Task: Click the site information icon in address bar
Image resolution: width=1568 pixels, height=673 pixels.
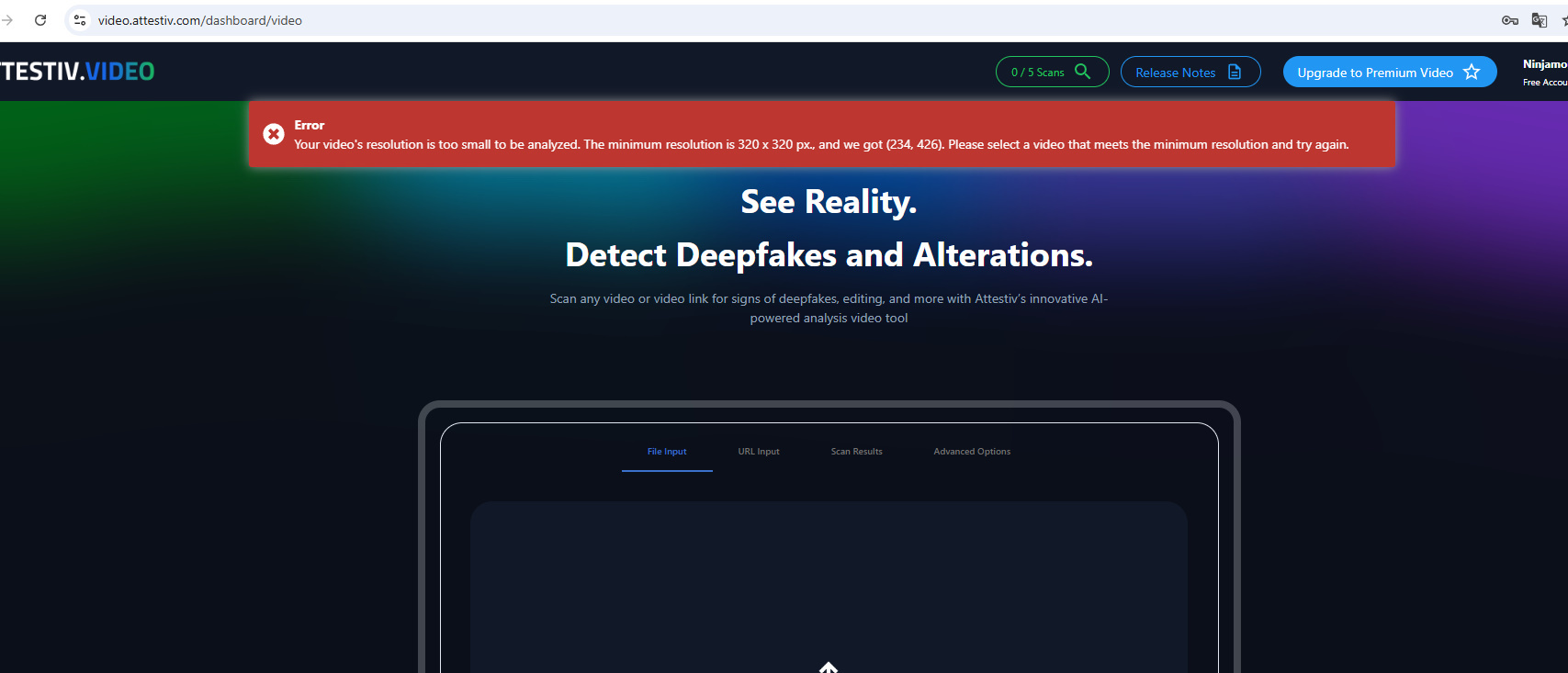Action: point(81,20)
